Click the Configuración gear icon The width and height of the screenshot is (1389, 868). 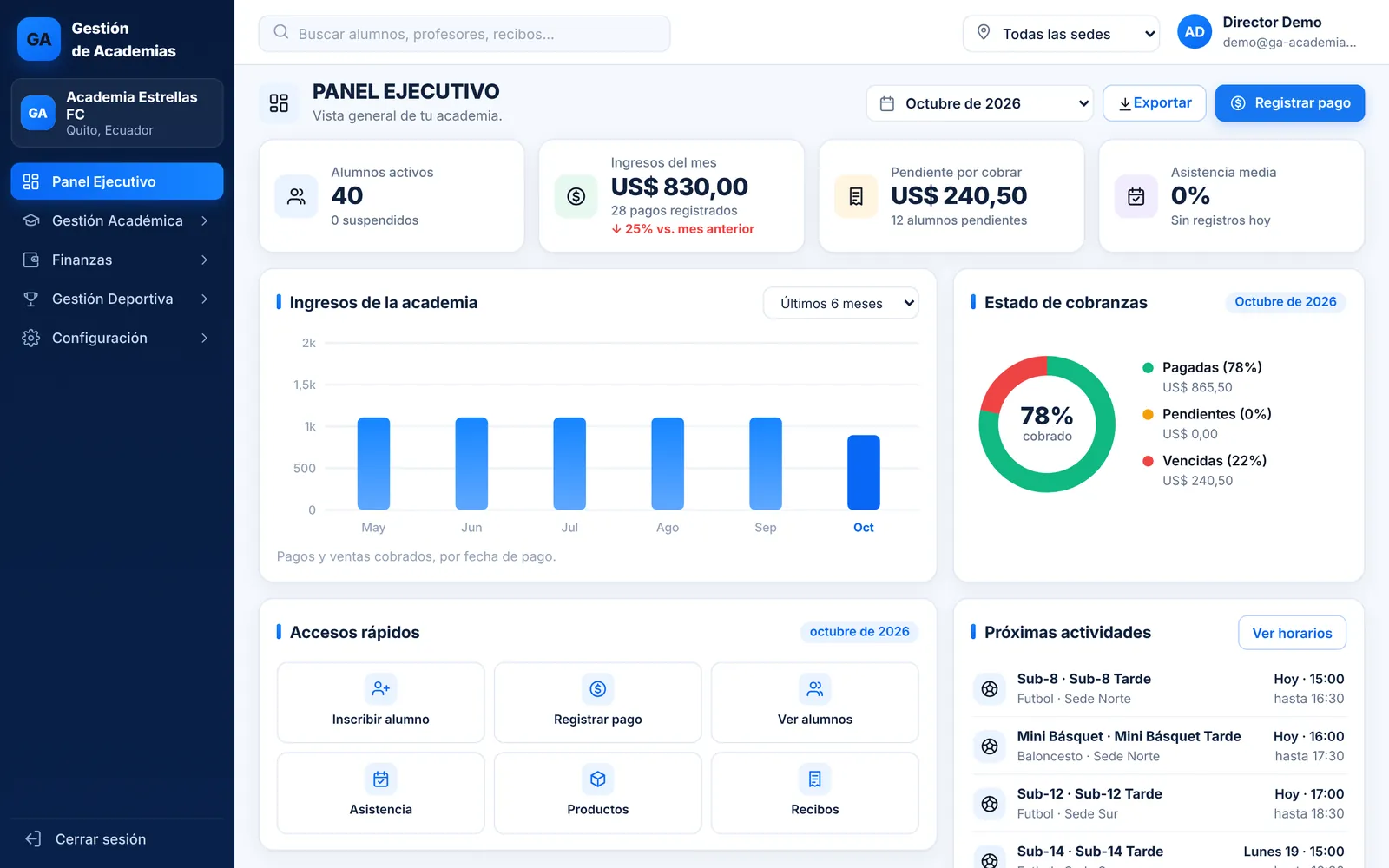pos(31,338)
